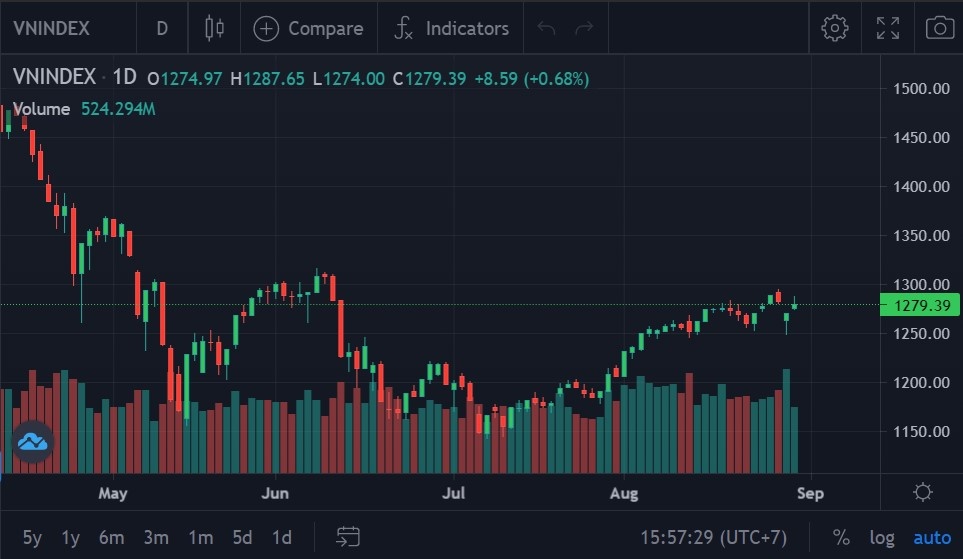Open the D interval dropdown
The image size is (963, 559).
coord(162,28)
